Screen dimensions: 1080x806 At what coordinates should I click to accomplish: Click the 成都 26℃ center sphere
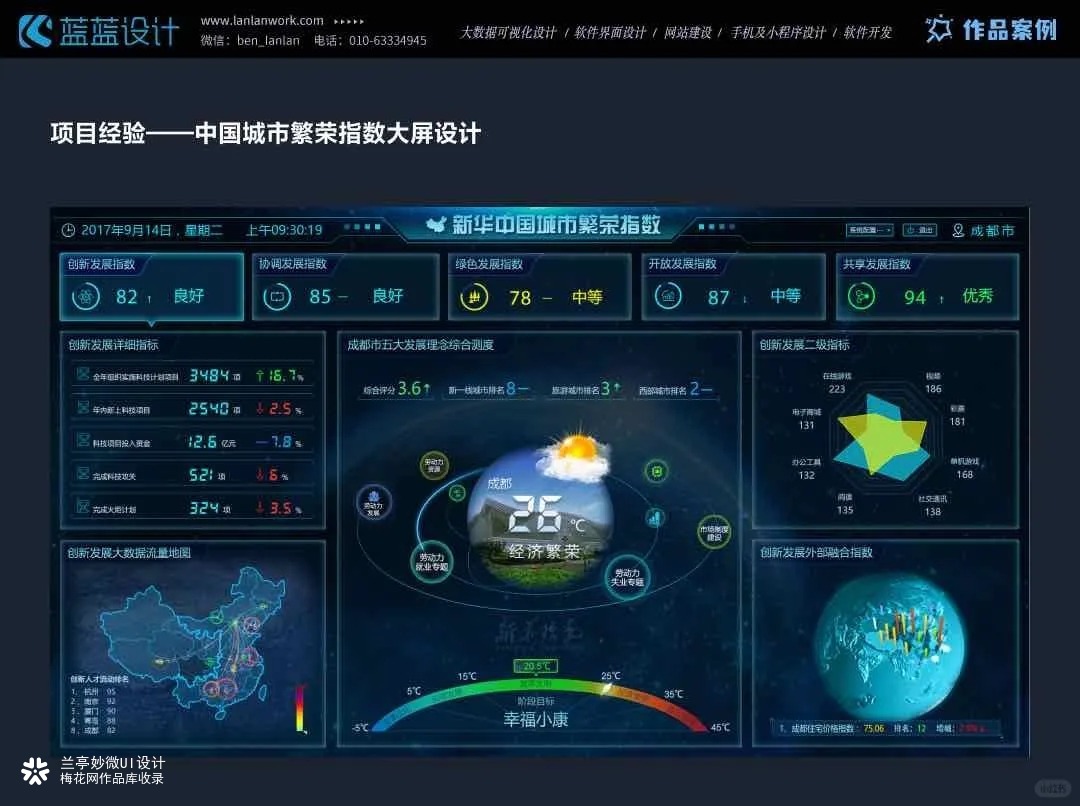pos(541,518)
